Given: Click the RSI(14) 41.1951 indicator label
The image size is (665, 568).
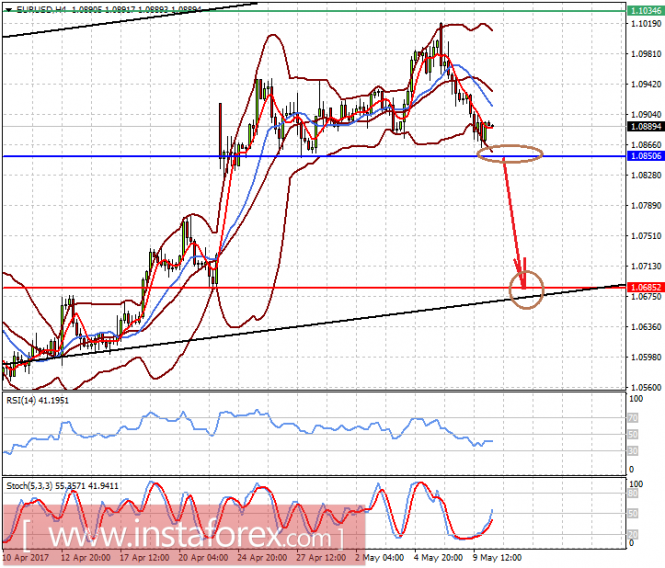Looking at the screenshot, I should 37,400.
